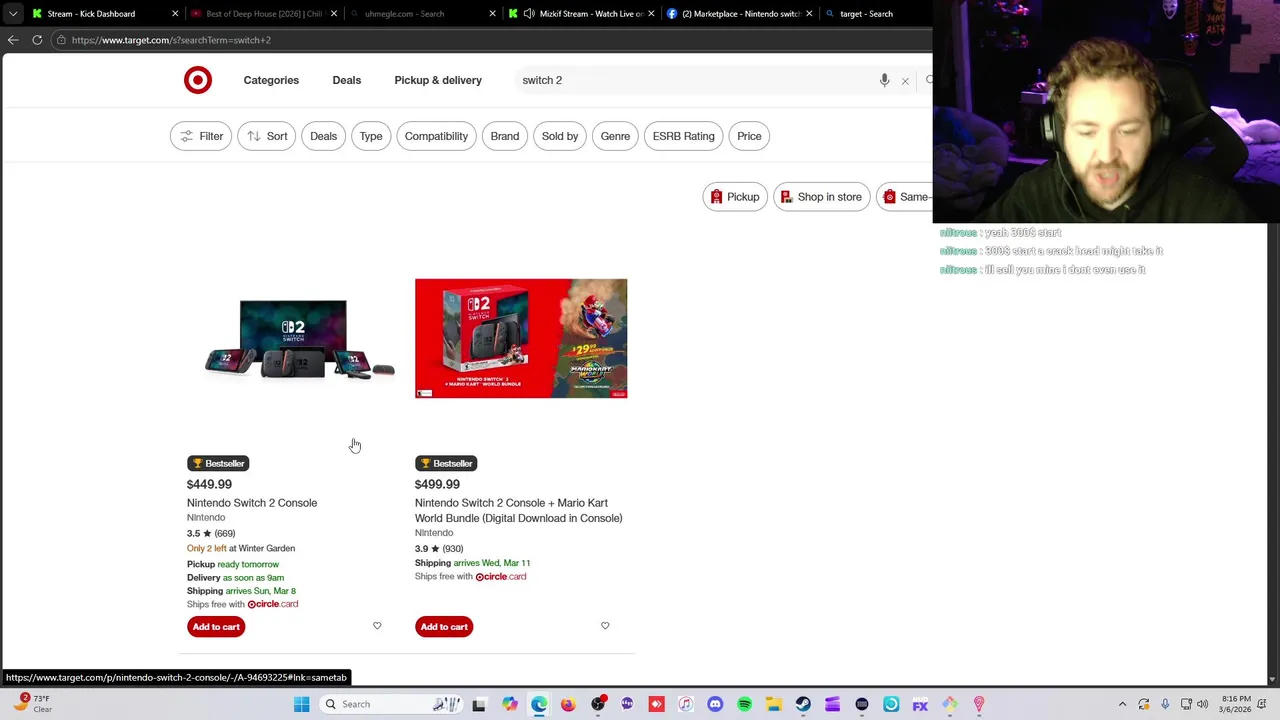
Task: Open Discord from taskbar
Action: pyautogui.click(x=715, y=704)
